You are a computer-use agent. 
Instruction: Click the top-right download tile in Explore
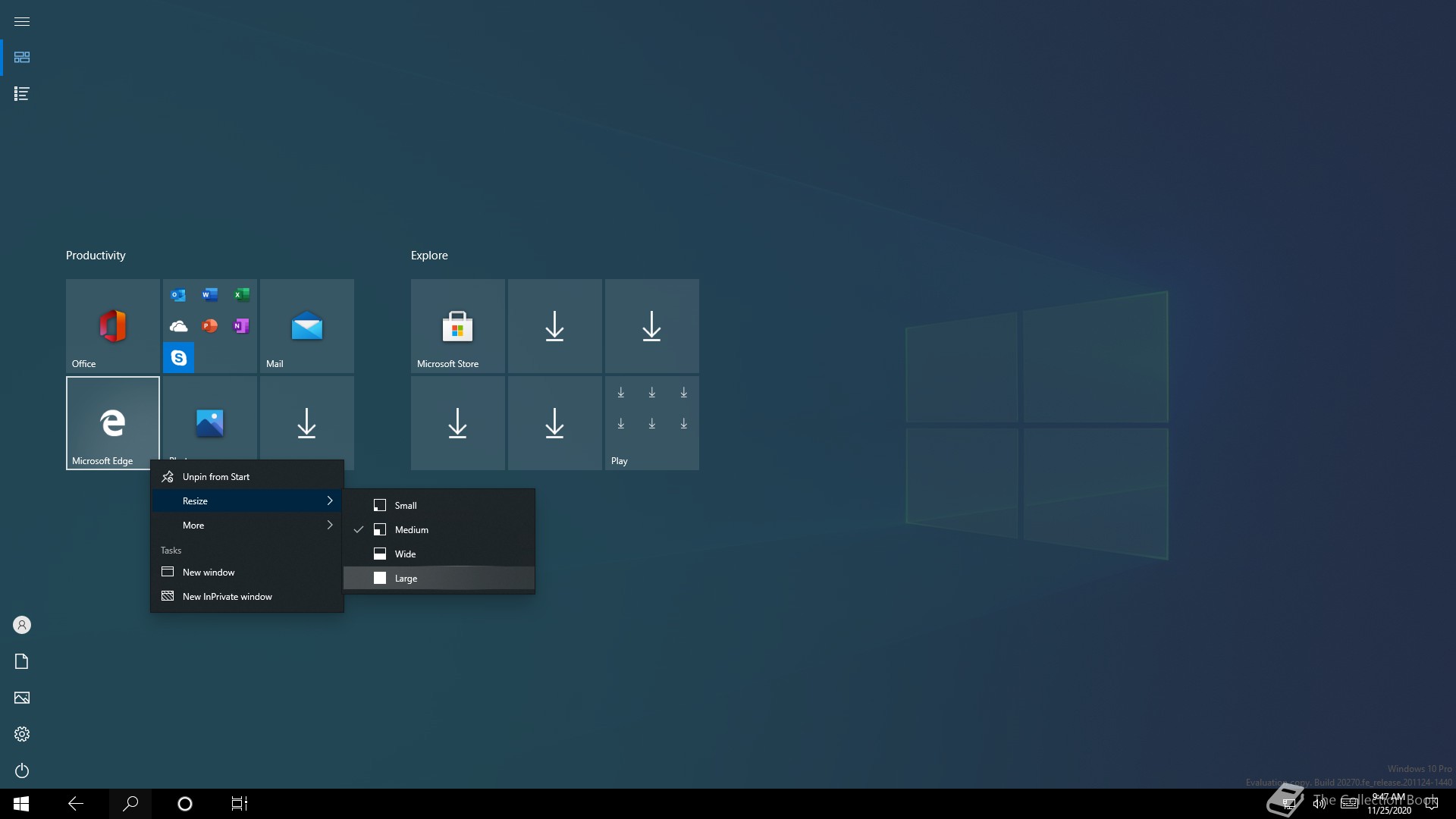tap(652, 326)
